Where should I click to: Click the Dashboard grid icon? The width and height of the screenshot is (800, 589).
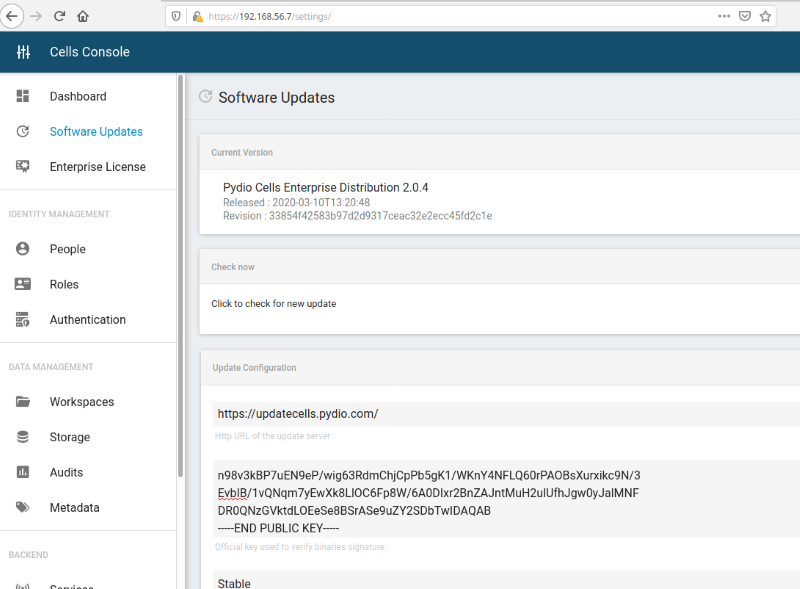[x=23, y=96]
